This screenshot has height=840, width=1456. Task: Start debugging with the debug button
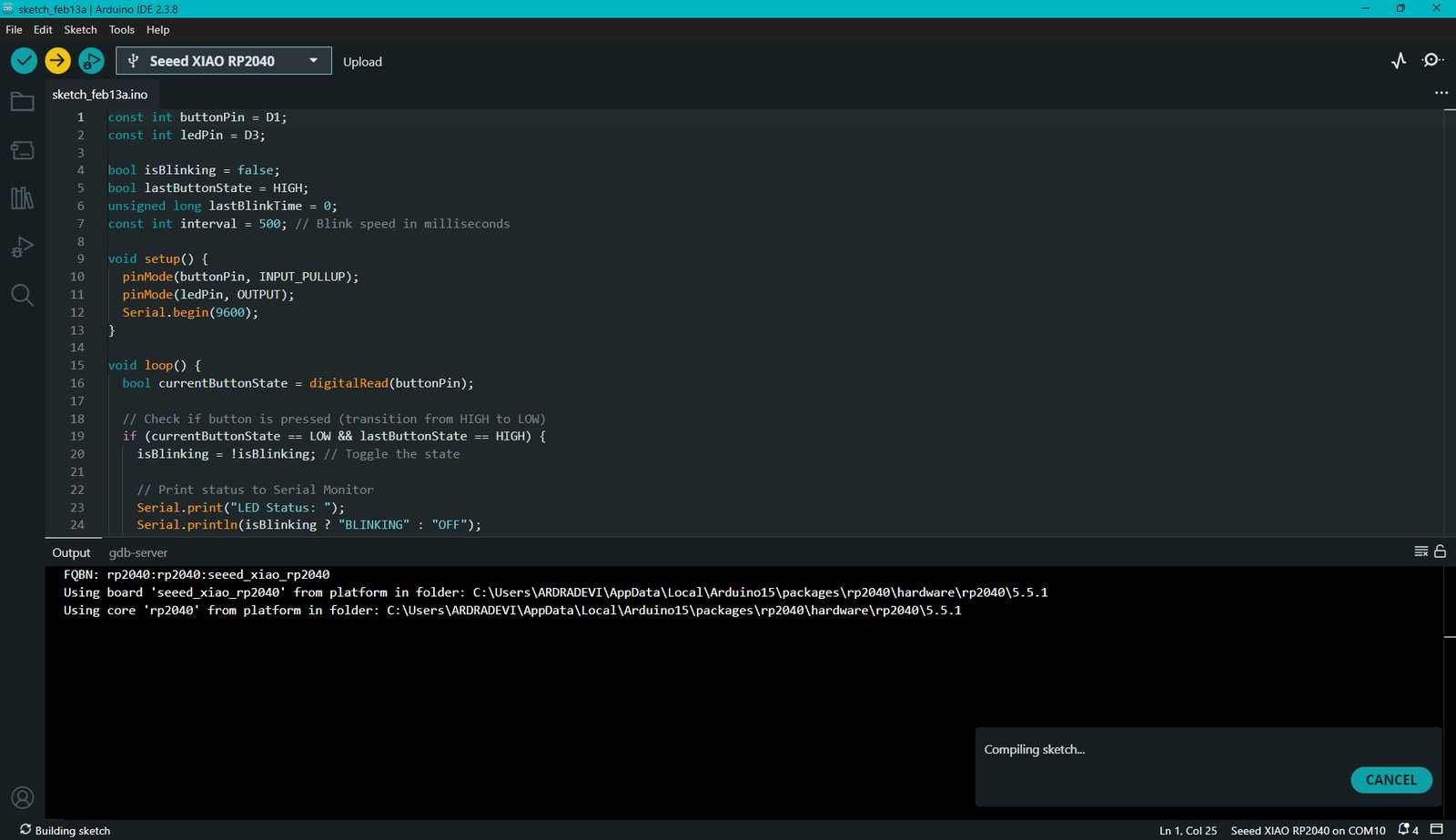tap(91, 61)
